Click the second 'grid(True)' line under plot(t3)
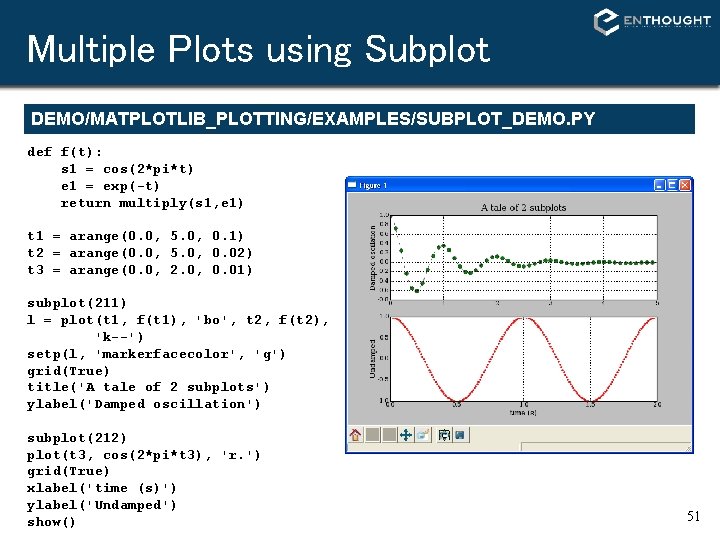 coord(68,471)
